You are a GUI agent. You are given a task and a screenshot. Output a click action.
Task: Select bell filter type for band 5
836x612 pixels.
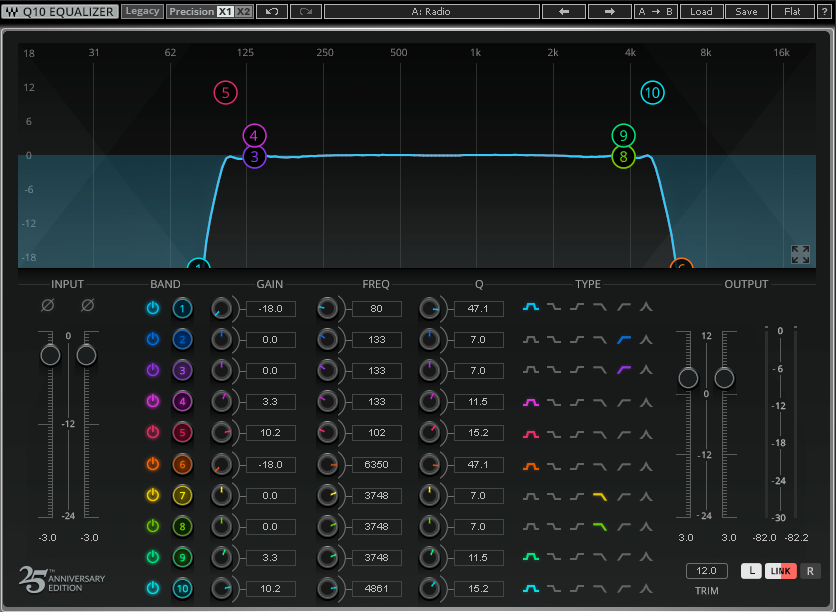coord(530,434)
